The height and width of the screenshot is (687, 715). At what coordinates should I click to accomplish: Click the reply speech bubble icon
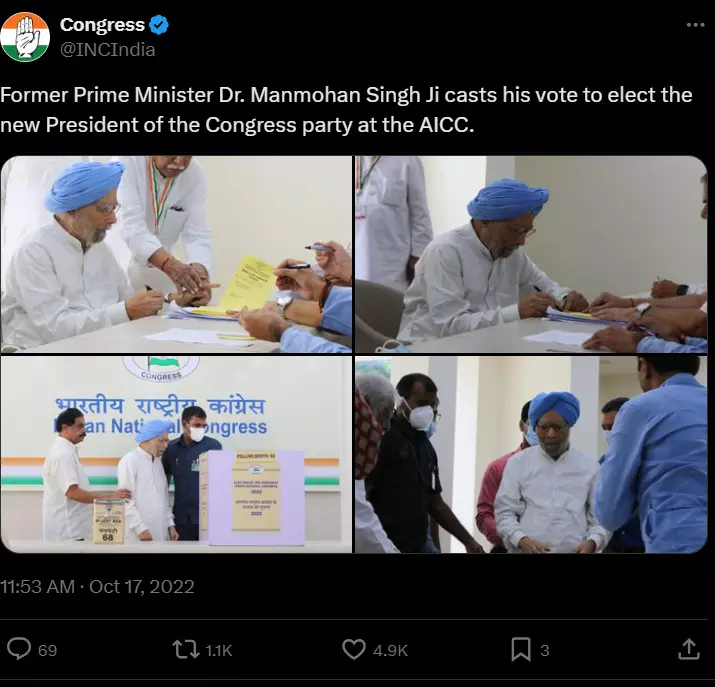pyautogui.click(x=19, y=649)
